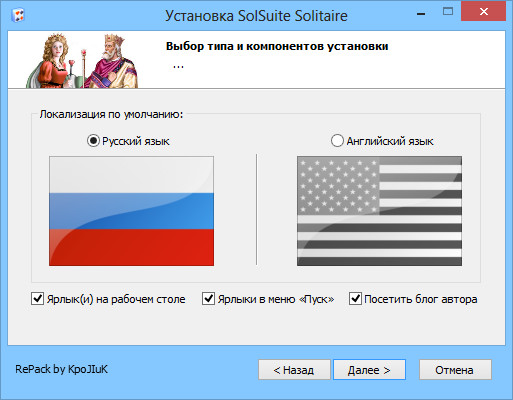Click the Russian flag image
Viewport: 513px width, 400px height.
click(131, 211)
